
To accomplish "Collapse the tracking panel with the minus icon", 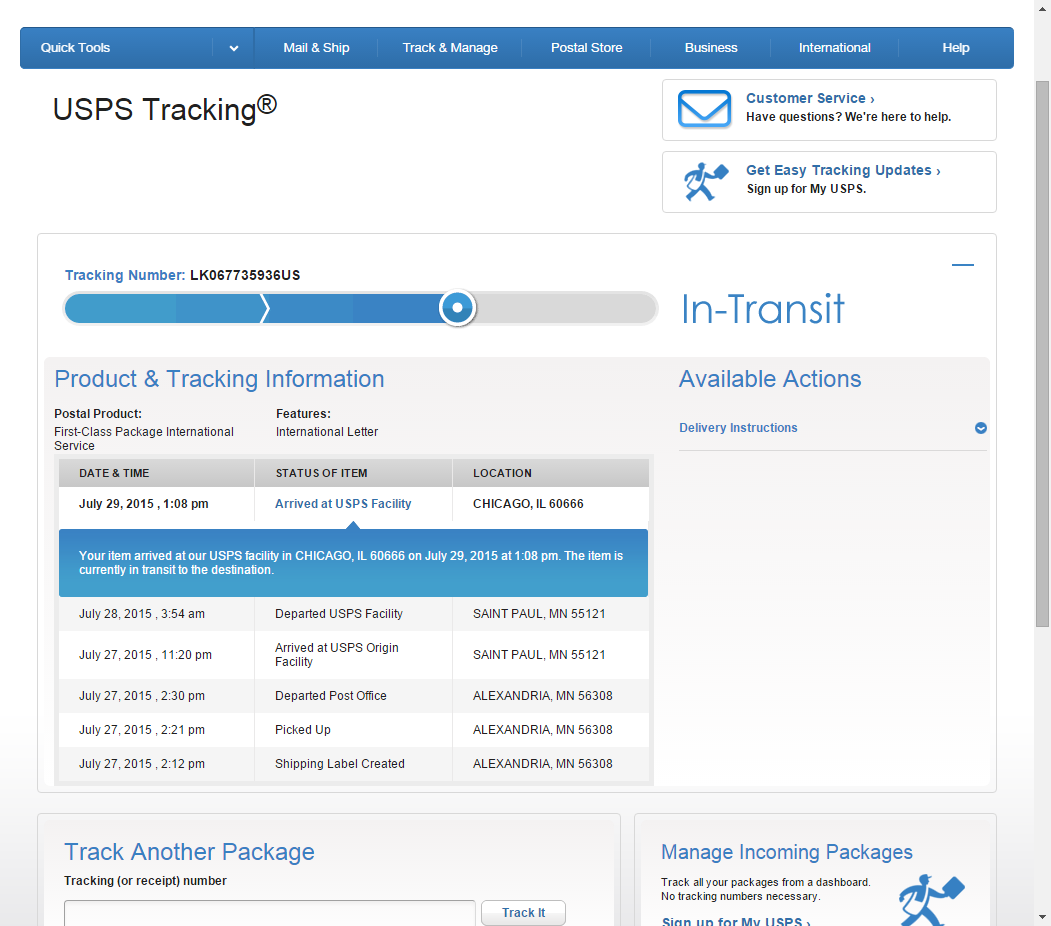I will [x=963, y=265].
